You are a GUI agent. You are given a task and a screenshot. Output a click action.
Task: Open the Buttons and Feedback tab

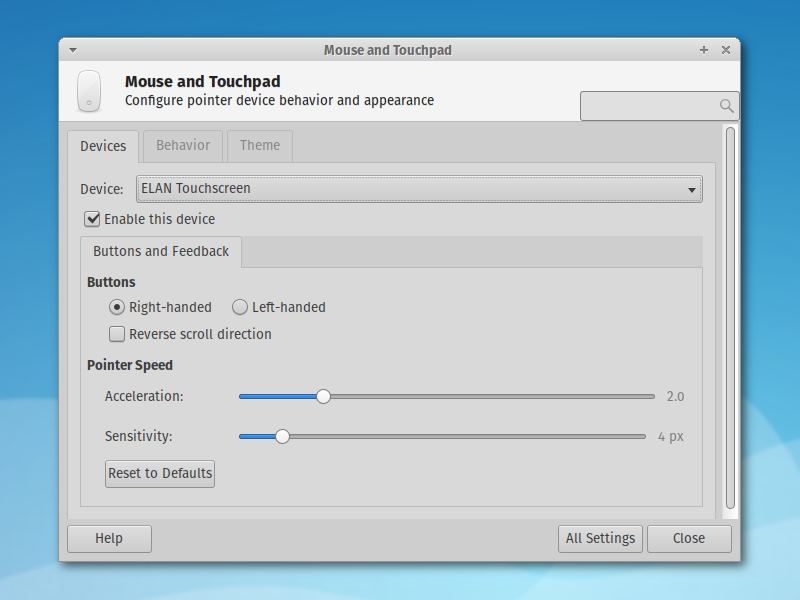pyautogui.click(x=160, y=251)
